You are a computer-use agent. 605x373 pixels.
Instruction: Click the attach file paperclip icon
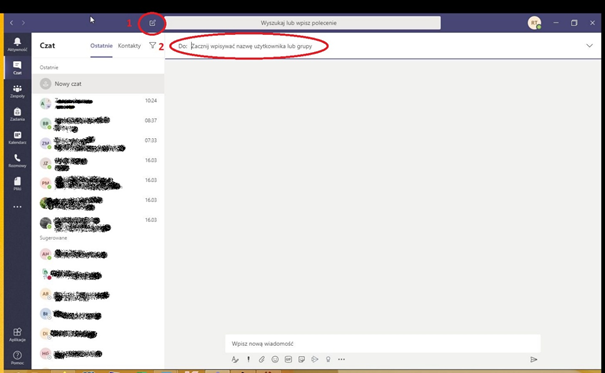point(262,359)
